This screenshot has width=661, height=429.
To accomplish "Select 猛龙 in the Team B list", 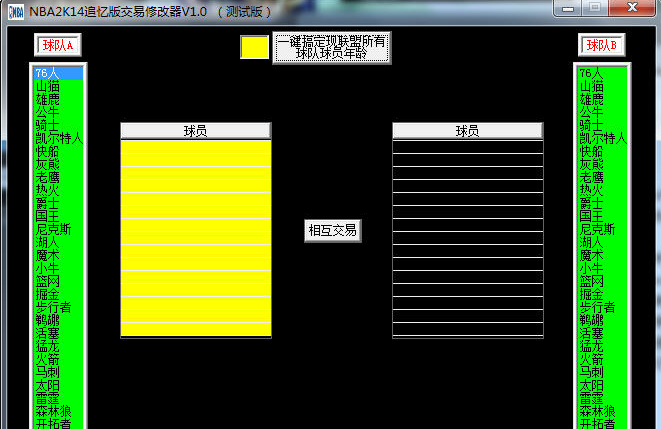I will tap(602, 346).
